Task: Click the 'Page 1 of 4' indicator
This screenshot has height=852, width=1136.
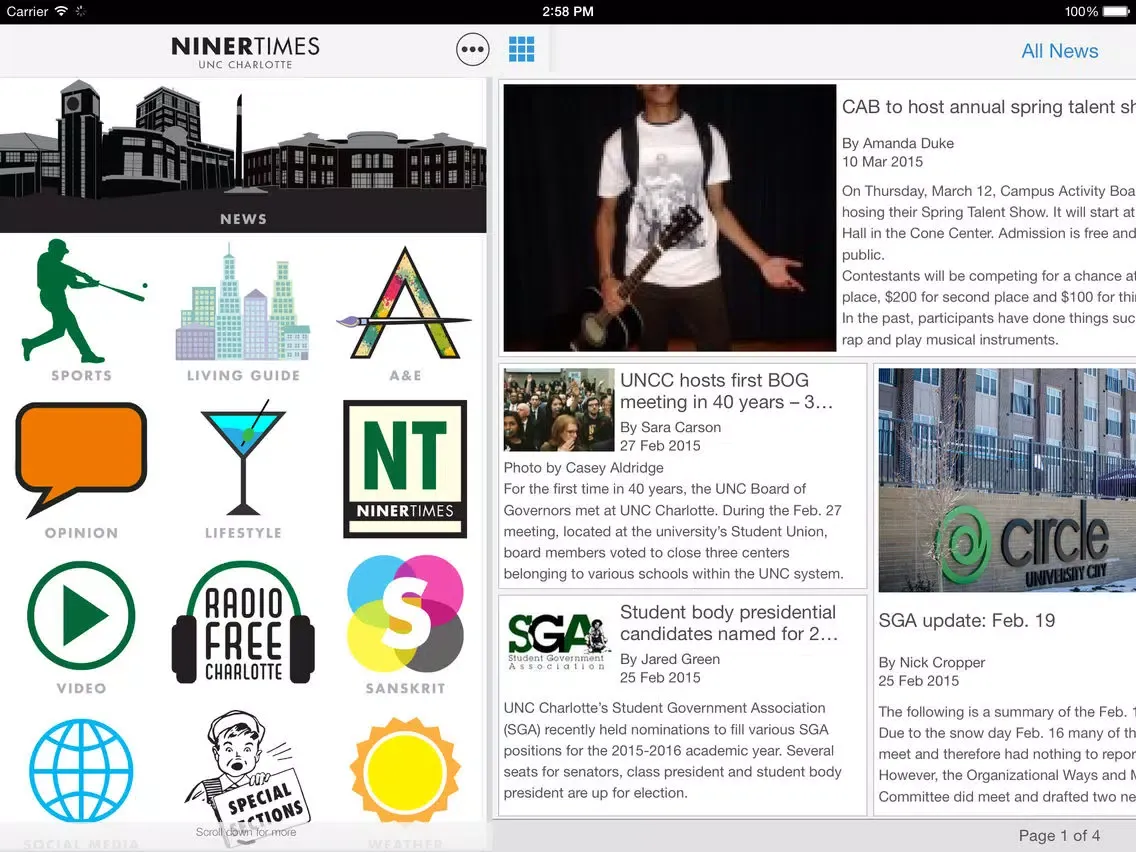Action: pos(1059,835)
